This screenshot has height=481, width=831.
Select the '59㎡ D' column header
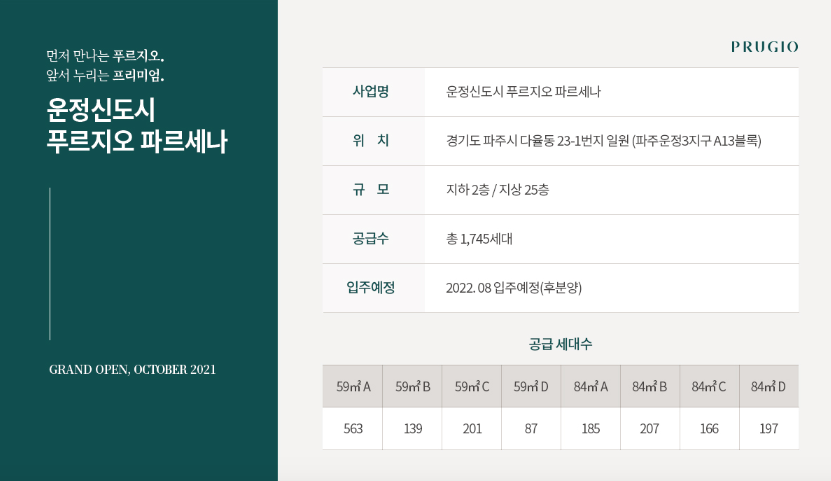[x=531, y=386]
